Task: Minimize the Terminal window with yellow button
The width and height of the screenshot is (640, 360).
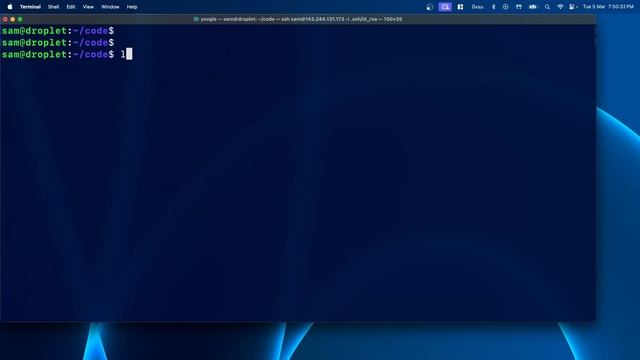Action: 13,19
